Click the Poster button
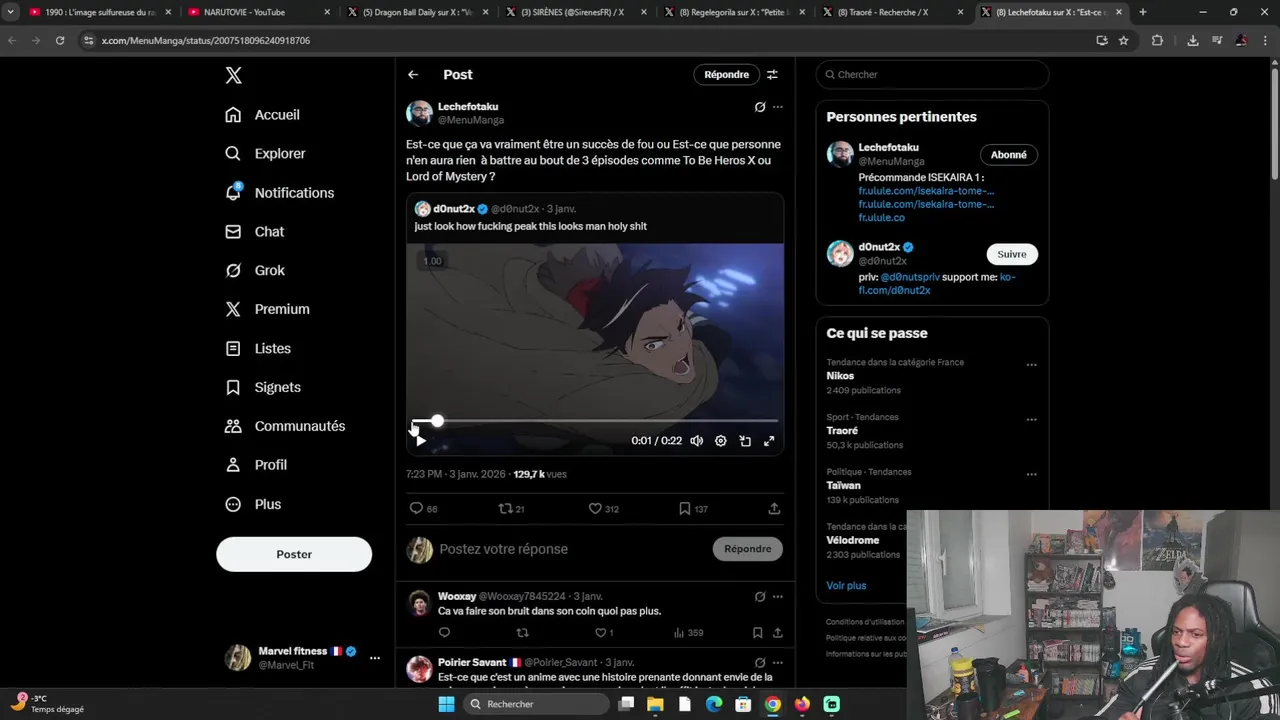The image size is (1280, 720). click(294, 554)
